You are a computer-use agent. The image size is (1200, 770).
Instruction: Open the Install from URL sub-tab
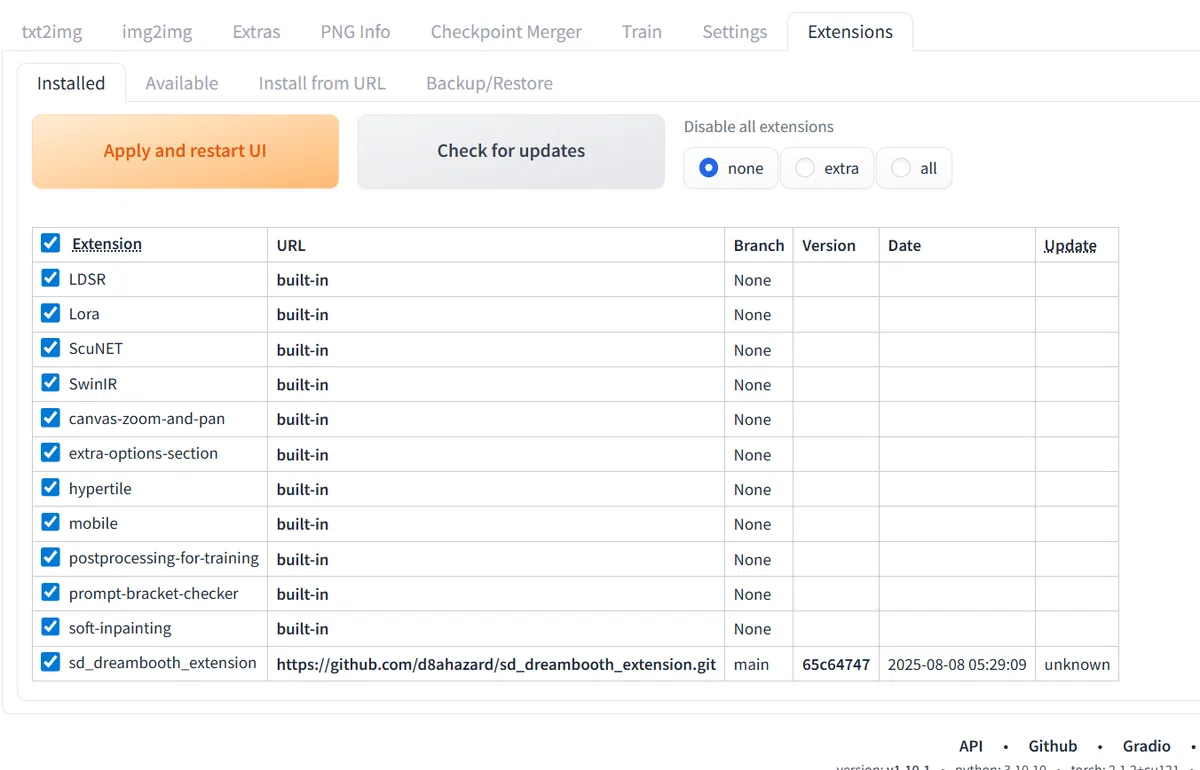click(x=322, y=83)
